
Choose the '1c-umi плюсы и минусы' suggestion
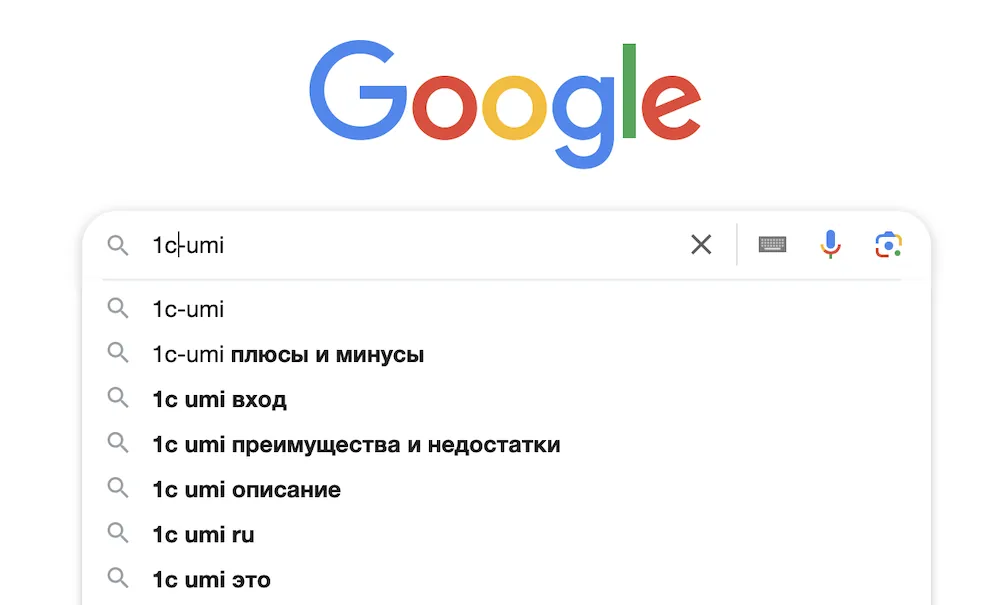[x=506, y=354]
